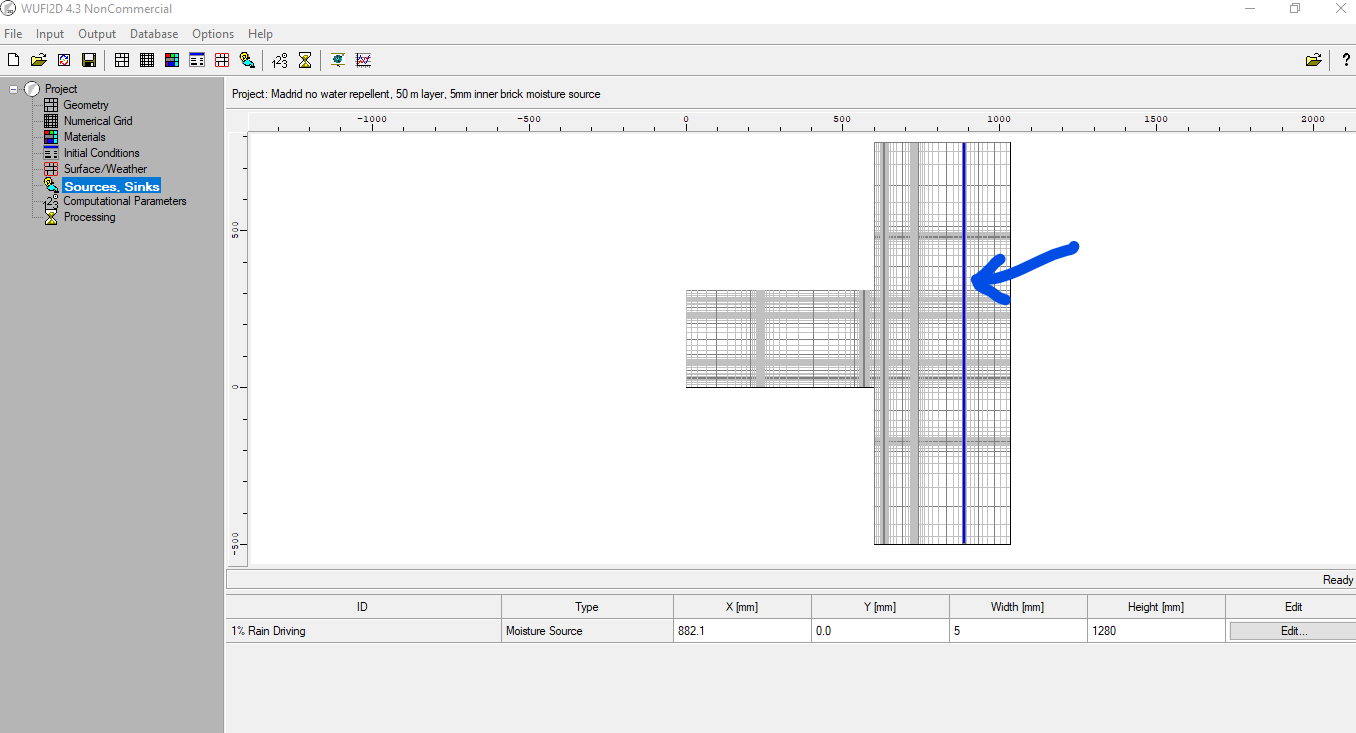The image size is (1356, 733).
Task: Select the 1% Rain Driving ID cell
Action: 362,631
